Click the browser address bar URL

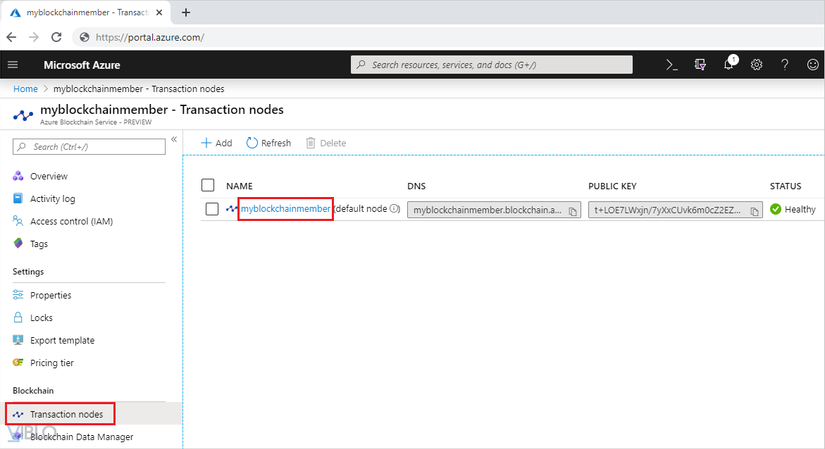click(x=150, y=37)
